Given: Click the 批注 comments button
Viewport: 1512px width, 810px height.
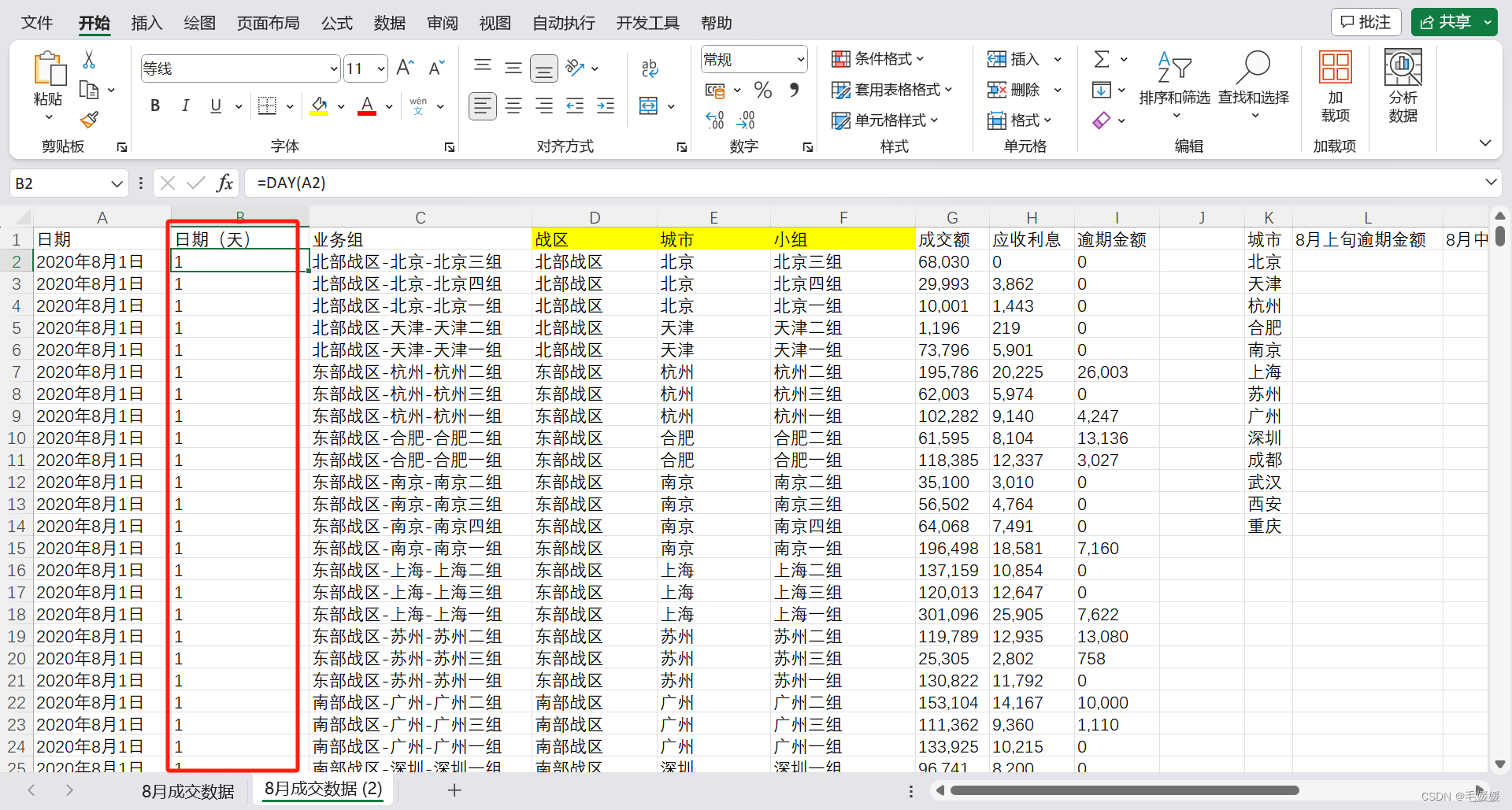Looking at the screenshot, I should (x=1366, y=21).
